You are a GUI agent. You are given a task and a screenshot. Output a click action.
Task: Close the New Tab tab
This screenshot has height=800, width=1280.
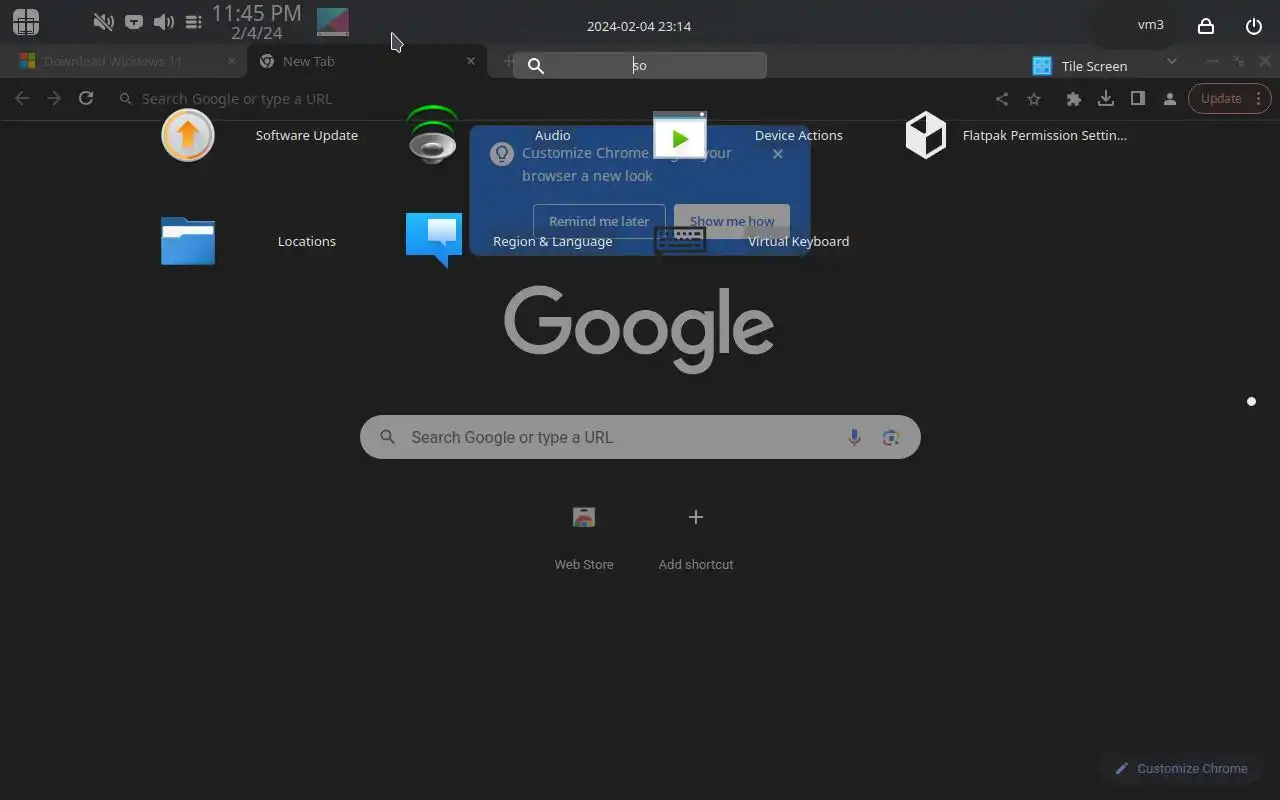471,61
